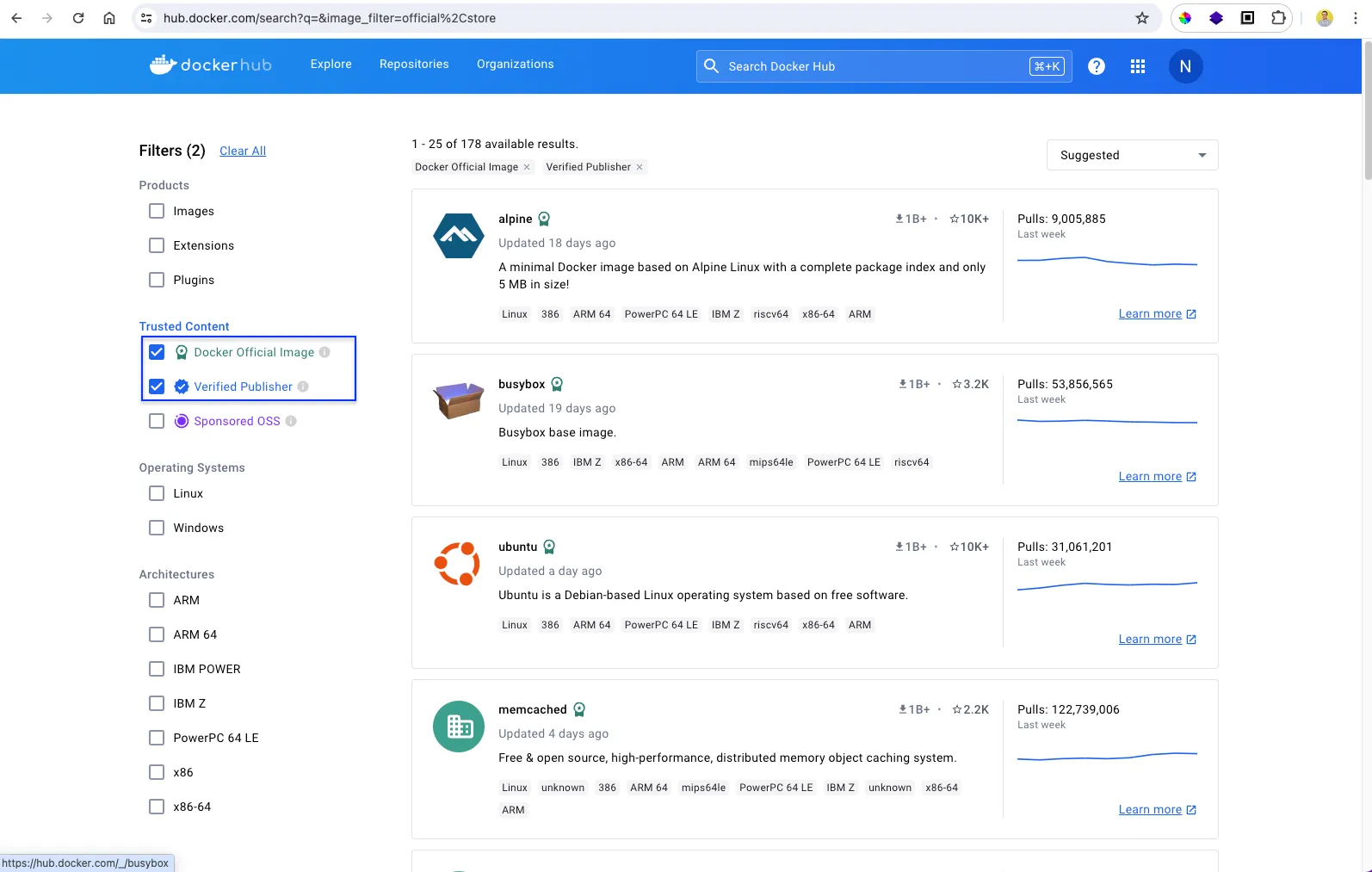Screen dimensions: 1372x872
Task: Click the info icon beside Sponsored OSS
Action: click(291, 421)
